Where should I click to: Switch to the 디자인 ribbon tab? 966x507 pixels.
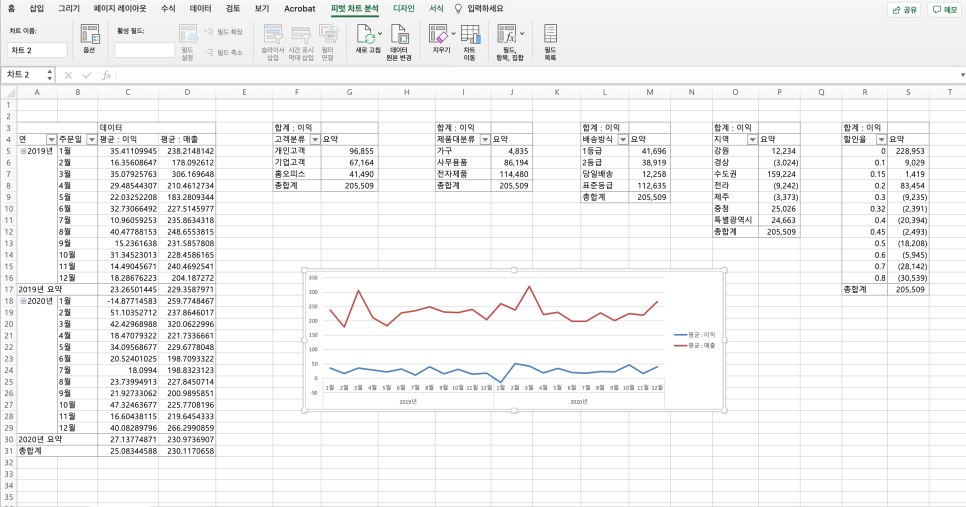(404, 9)
